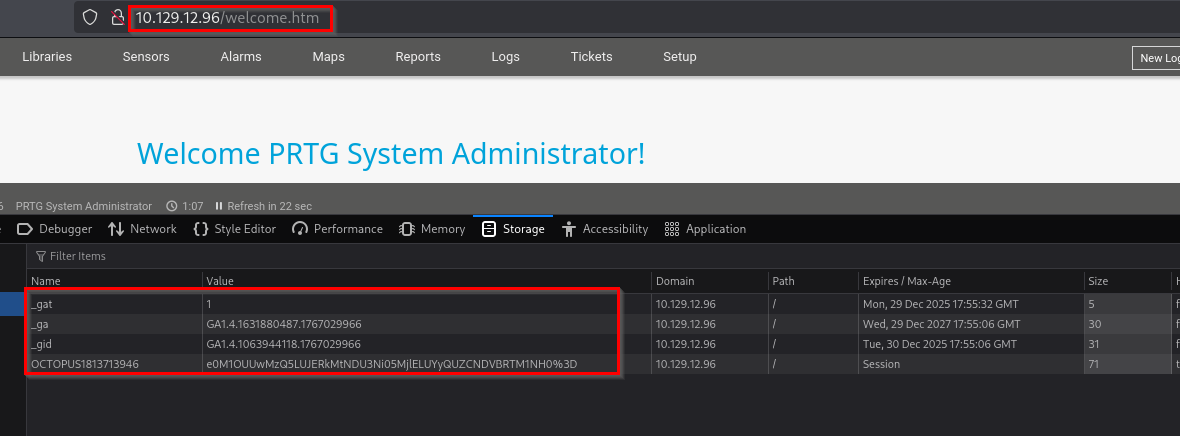Click the shield tracking protection icon
This screenshot has height=436, width=1180.
(91, 18)
